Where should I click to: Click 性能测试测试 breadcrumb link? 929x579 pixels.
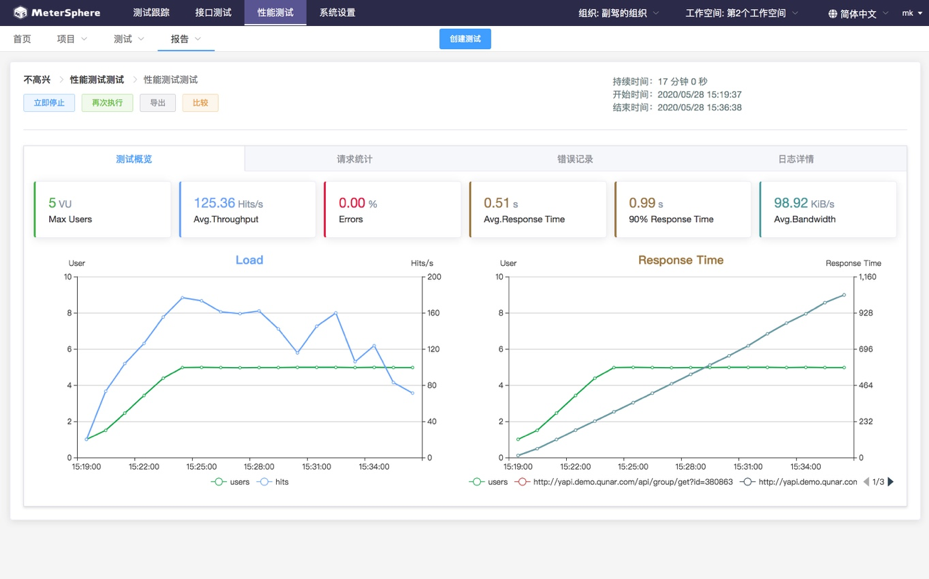click(x=97, y=79)
